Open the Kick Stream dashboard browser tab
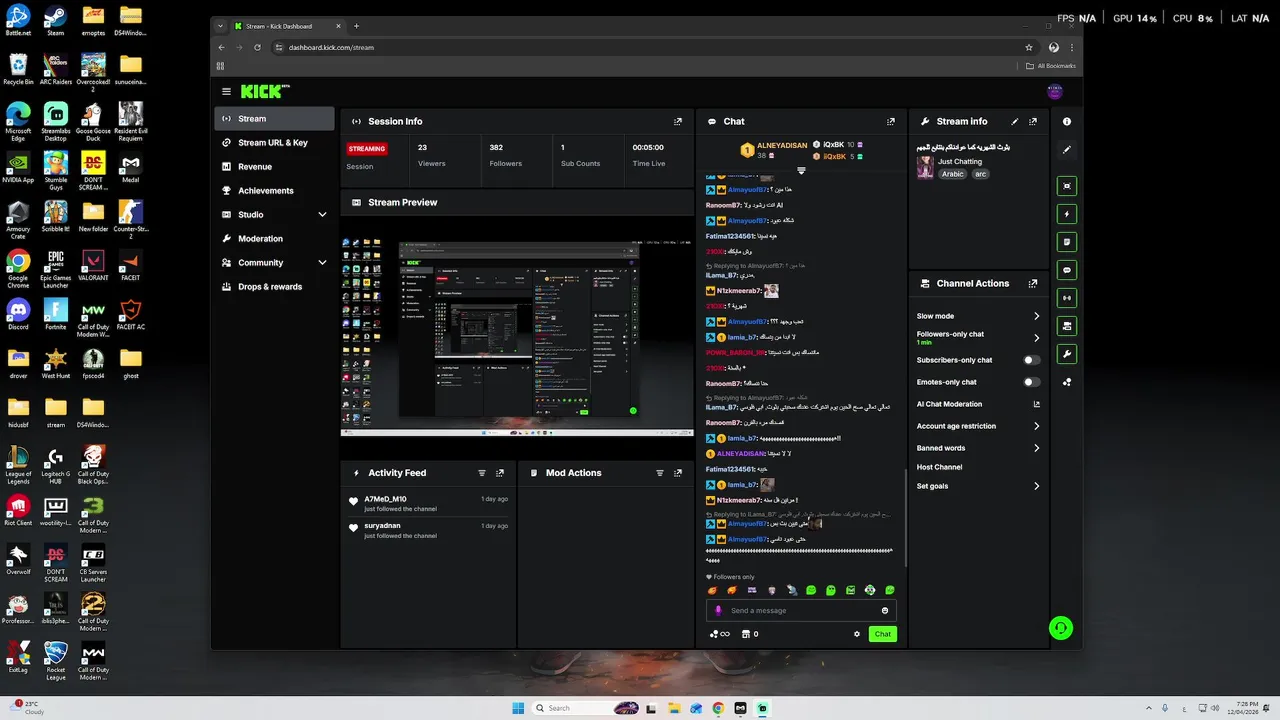The image size is (1280, 720). tap(288, 26)
